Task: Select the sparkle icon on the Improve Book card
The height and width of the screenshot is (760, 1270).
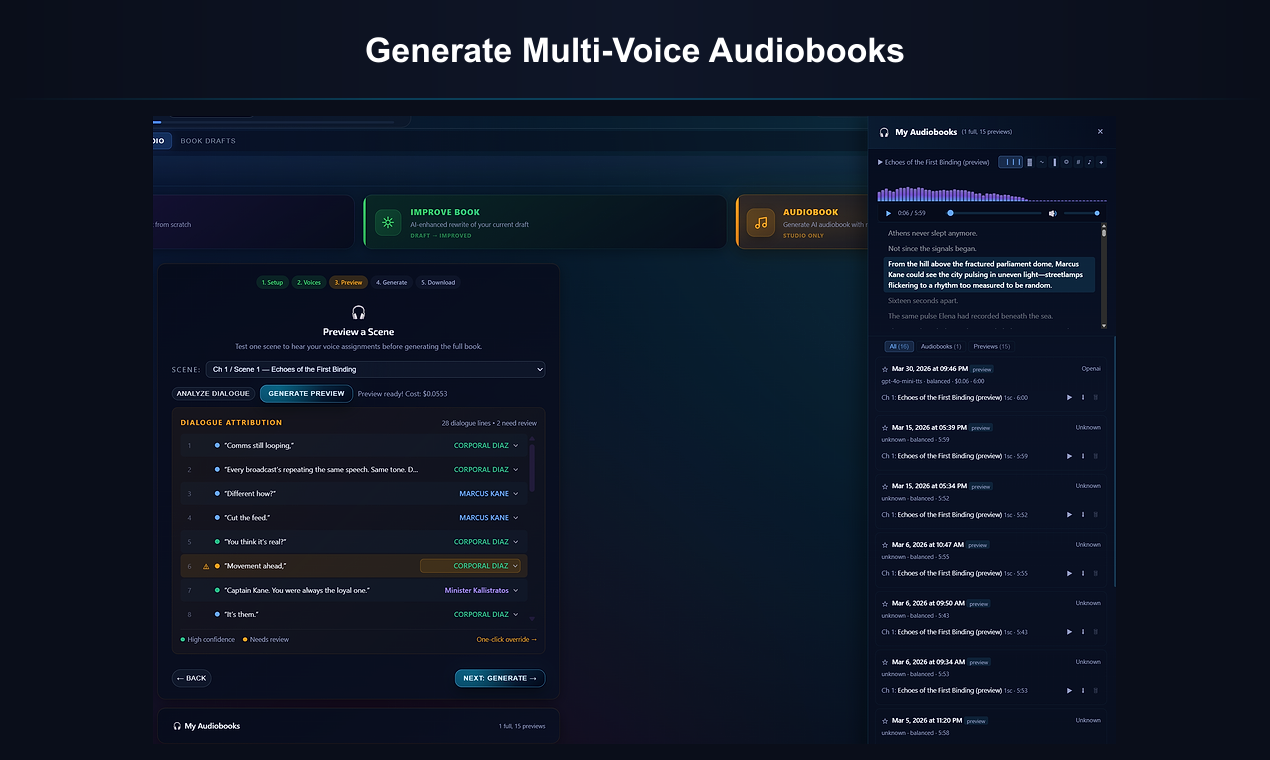Action: tap(388, 221)
